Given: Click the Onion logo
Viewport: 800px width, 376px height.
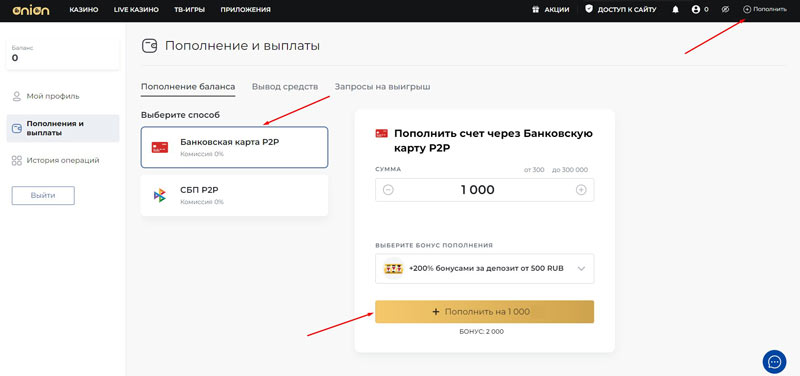Looking at the screenshot, I should coord(31,10).
